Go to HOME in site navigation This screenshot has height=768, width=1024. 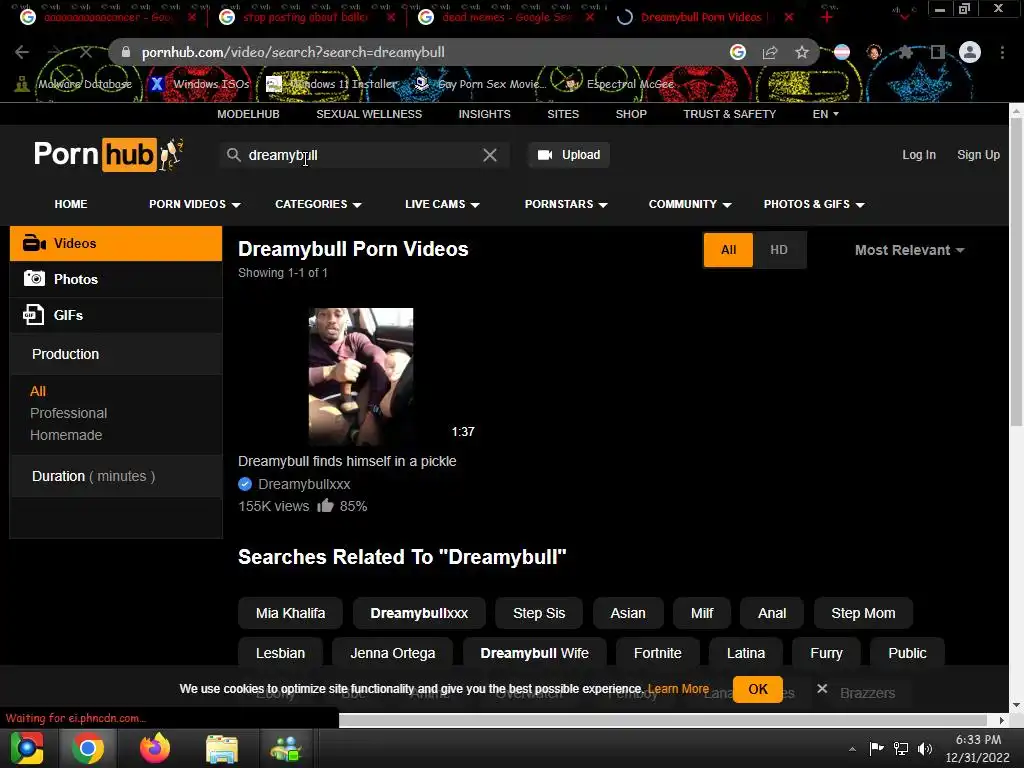pyautogui.click(x=71, y=204)
